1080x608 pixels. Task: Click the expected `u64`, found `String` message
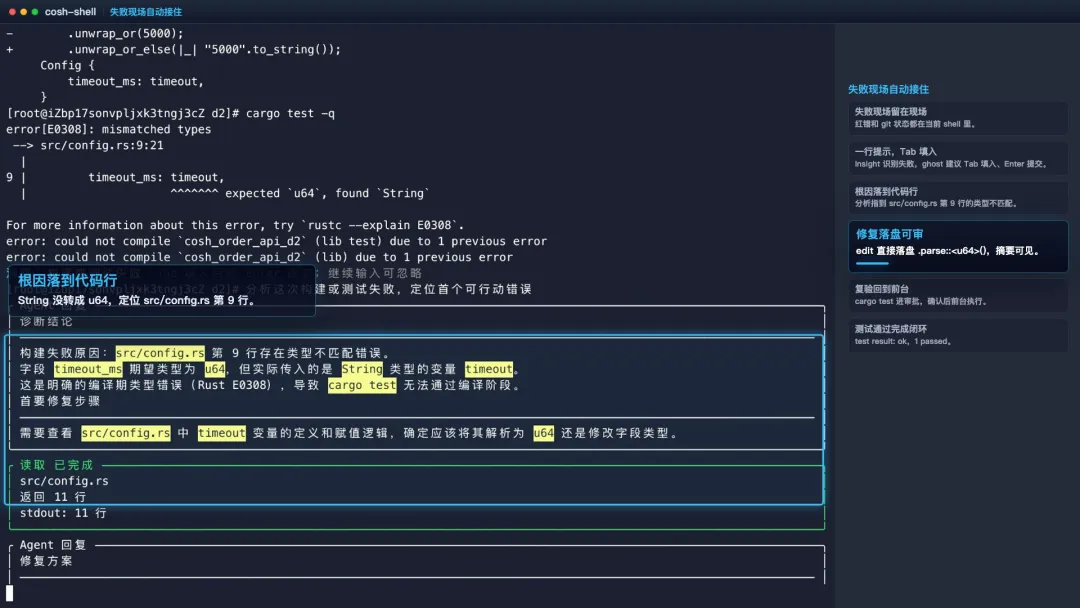pyautogui.click(x=327, y=193)
